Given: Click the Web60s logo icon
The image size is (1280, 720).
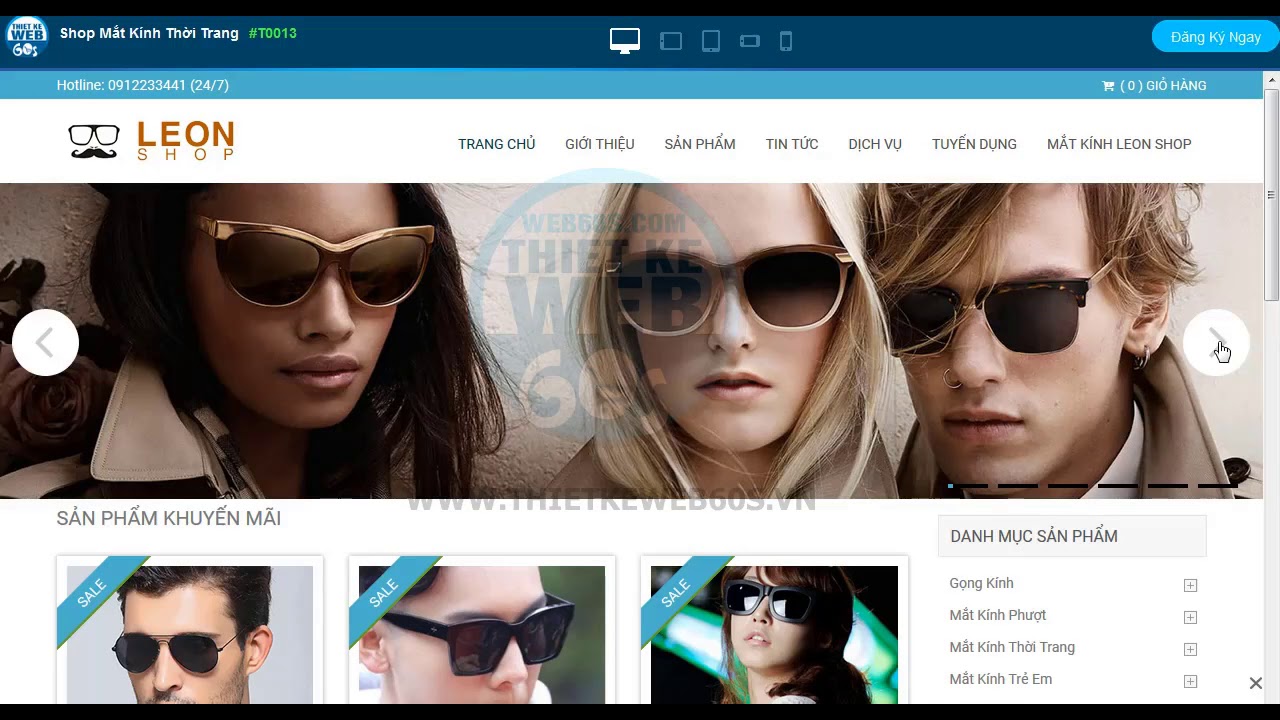Looking at the screenshot, I should click(x=27, y=39).
